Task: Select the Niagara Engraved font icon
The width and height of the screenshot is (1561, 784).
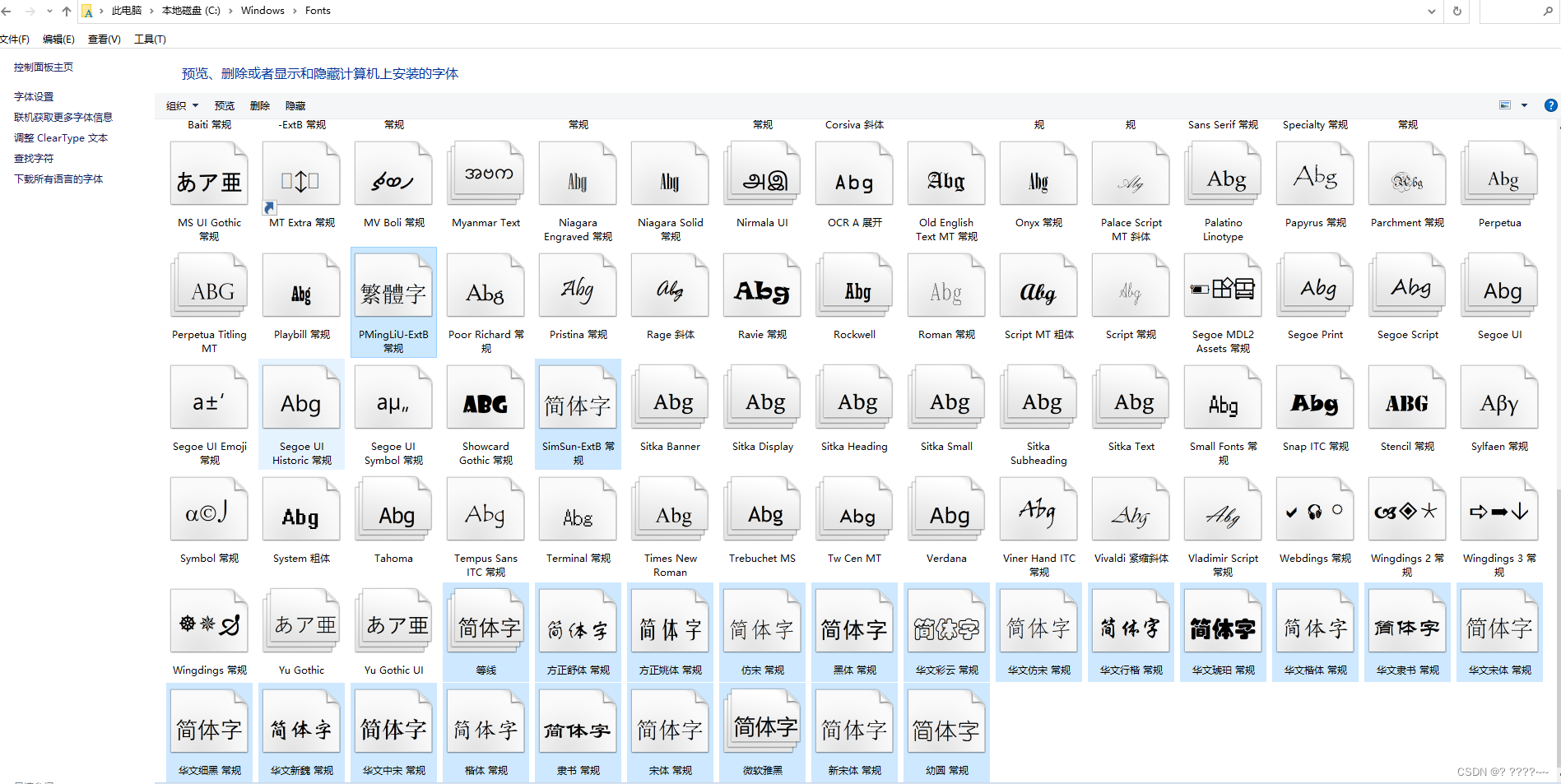Action: click(x=578, y=174)
